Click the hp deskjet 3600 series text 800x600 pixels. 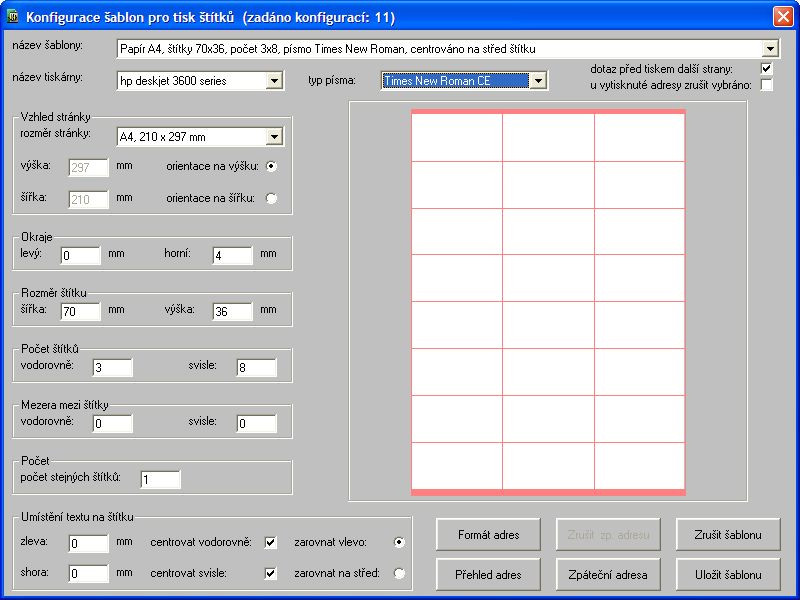coord(173,81)
